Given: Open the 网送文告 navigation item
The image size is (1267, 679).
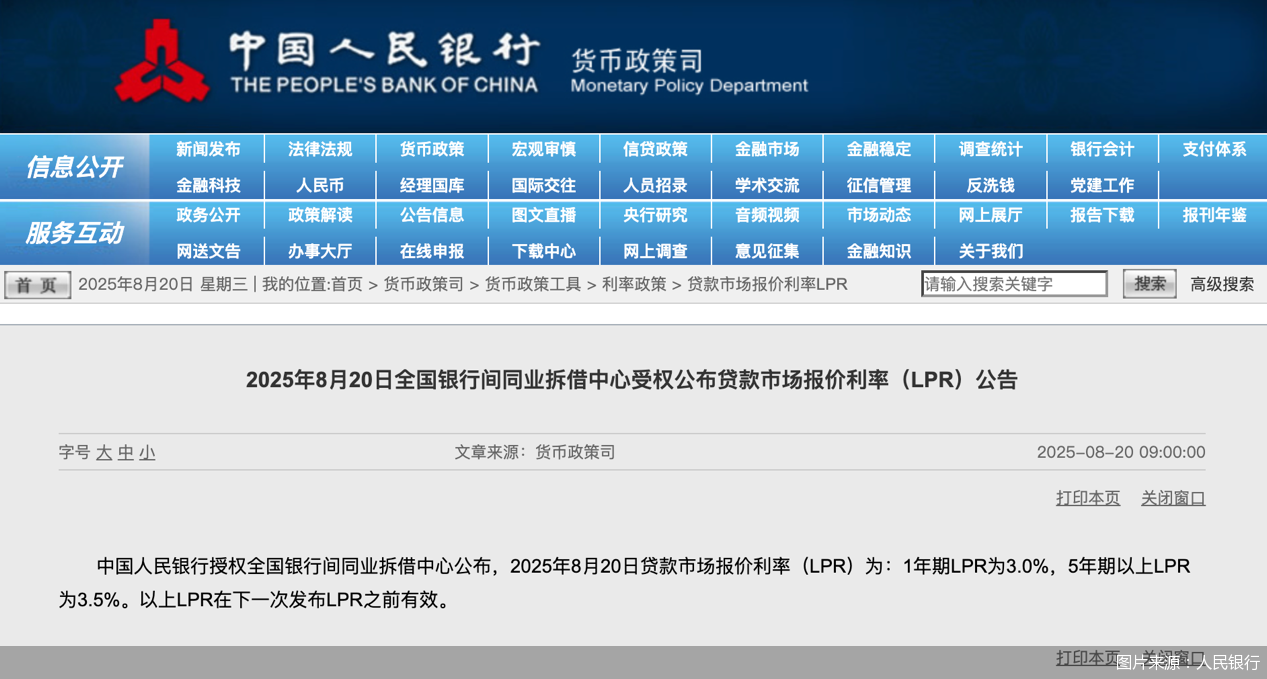Looking at the screenshot, I should [208, 251].
